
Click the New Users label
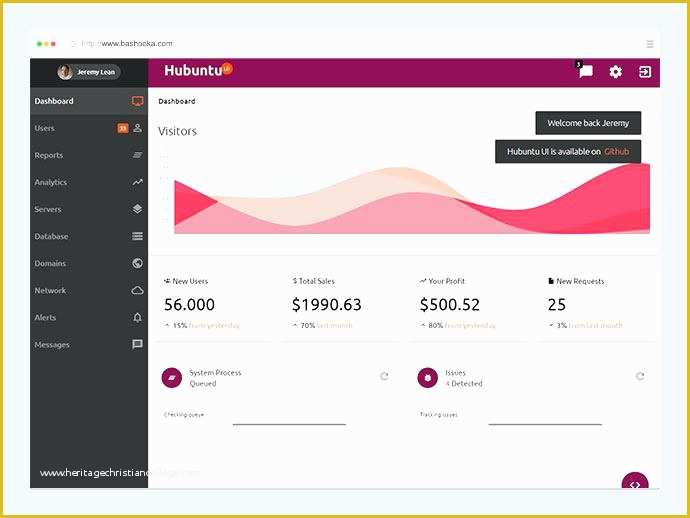tap(190, 281)
